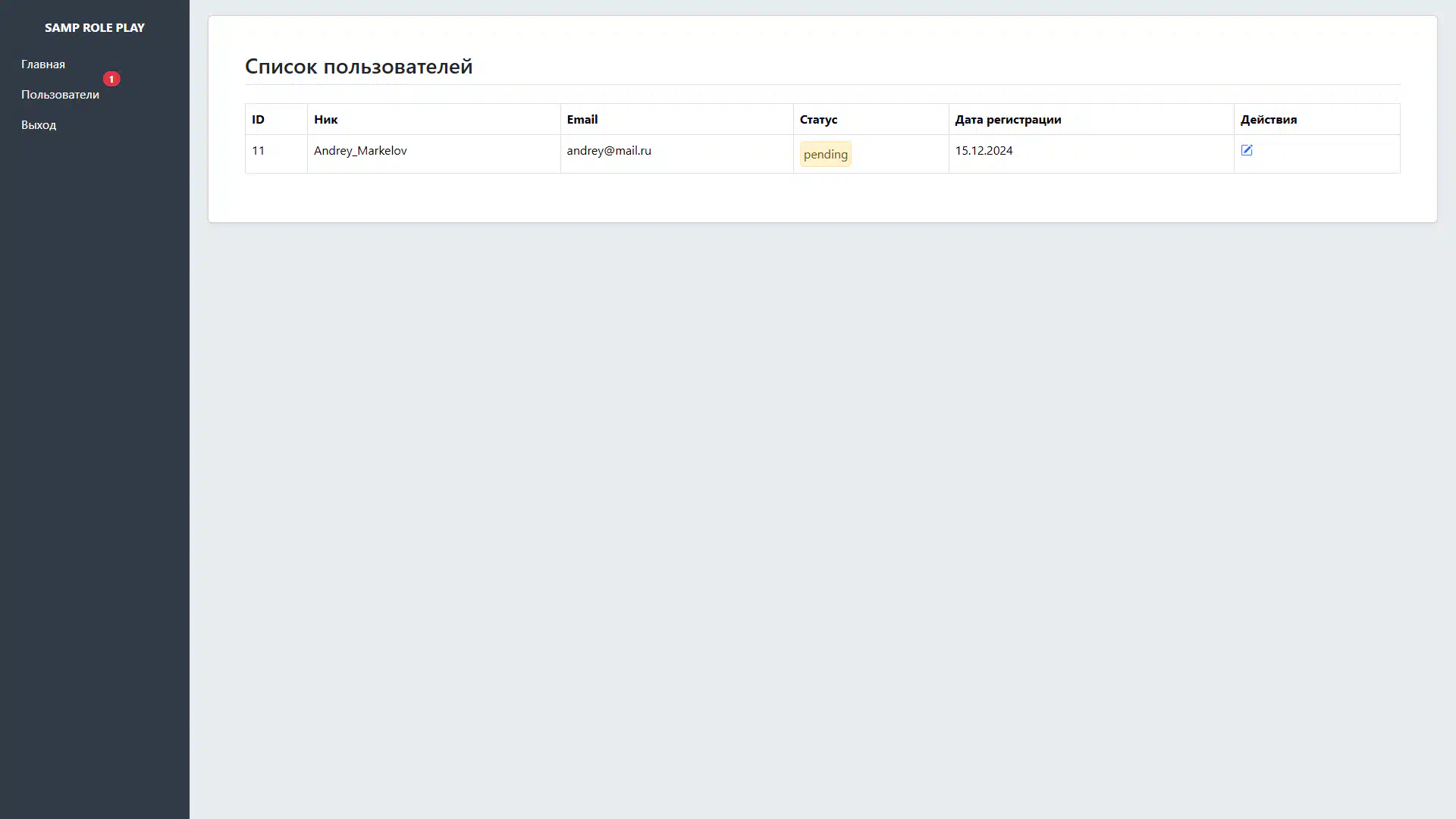Viewport: 1456px width, 819px height.
Task: Open the Главная menu item
Action: click(43, 64)
